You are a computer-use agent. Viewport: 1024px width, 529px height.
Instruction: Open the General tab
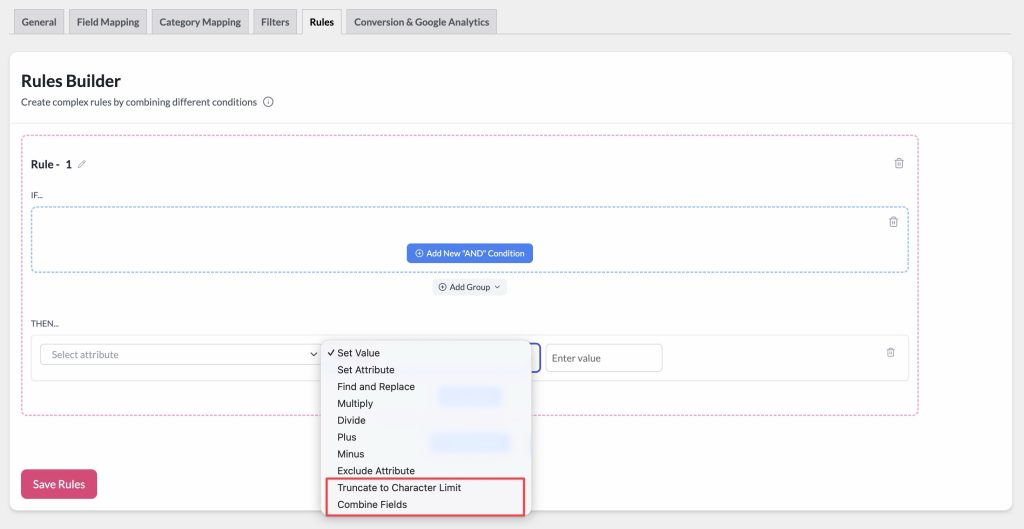pos(39,22)
